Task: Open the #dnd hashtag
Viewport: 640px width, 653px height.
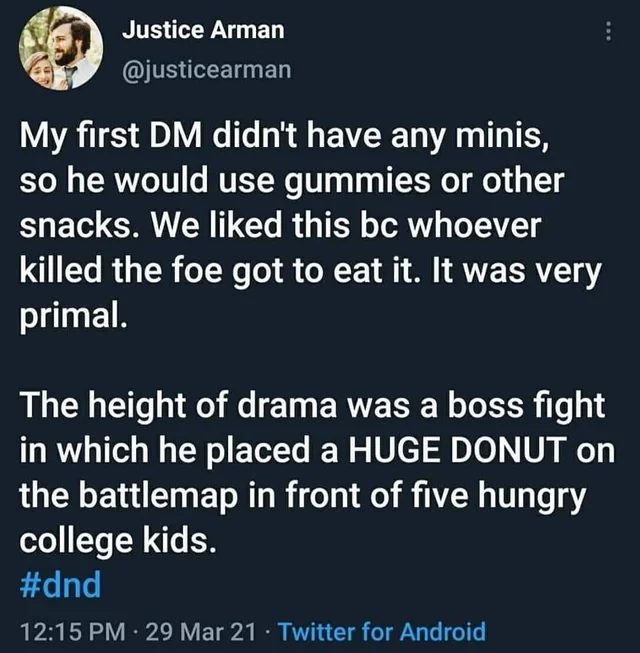Action: click(61, 584)
